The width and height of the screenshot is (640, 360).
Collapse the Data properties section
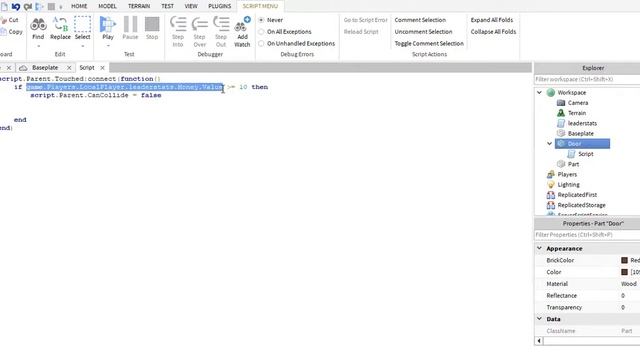point(540,319)
